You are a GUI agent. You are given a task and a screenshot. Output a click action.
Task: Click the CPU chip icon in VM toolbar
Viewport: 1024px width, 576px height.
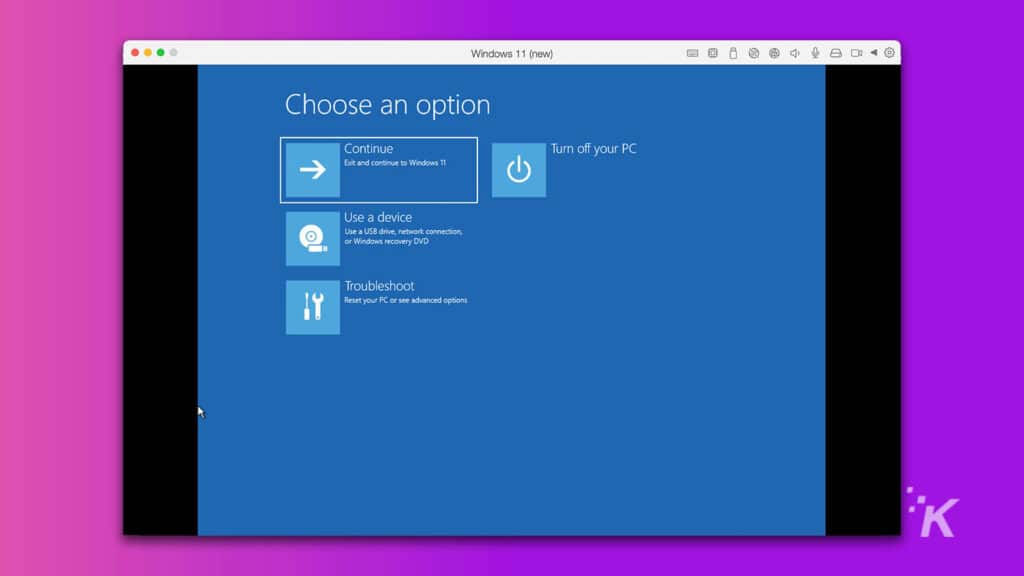[712, 54]
